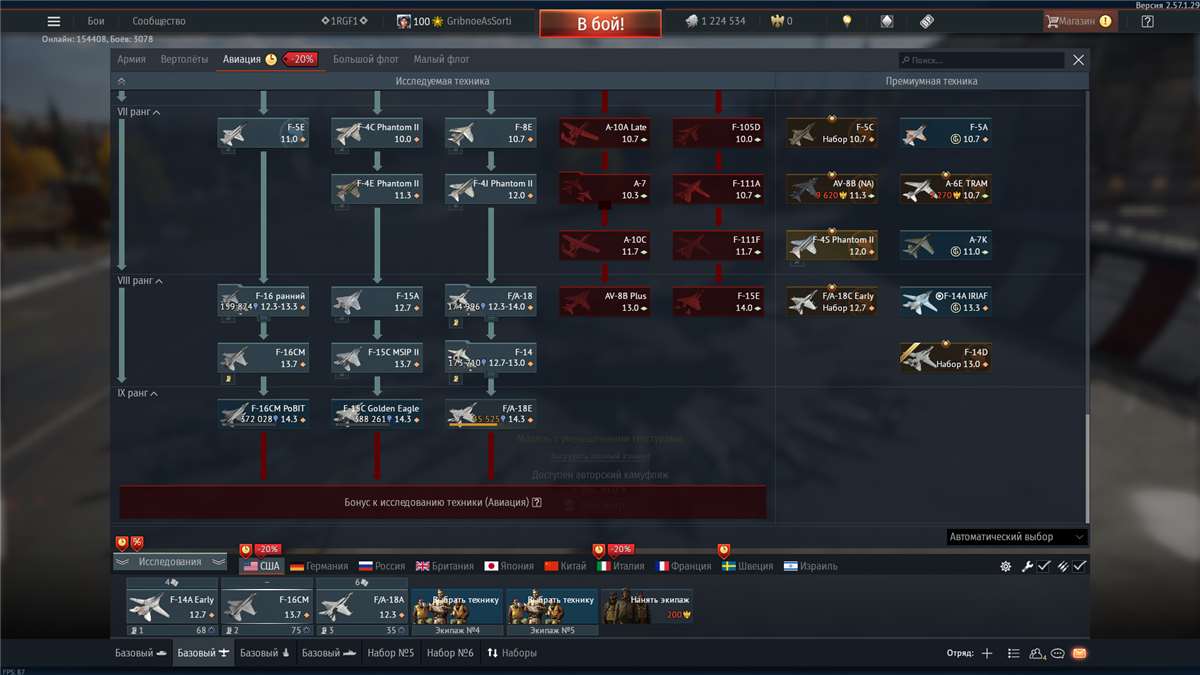Open the contacts icon at bottom right
1200x675 pixels.
(1037, 653)
